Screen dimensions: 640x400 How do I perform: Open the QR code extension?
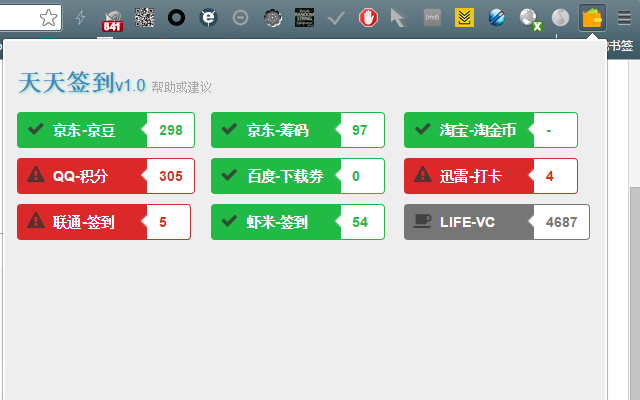tap(144, 18)
